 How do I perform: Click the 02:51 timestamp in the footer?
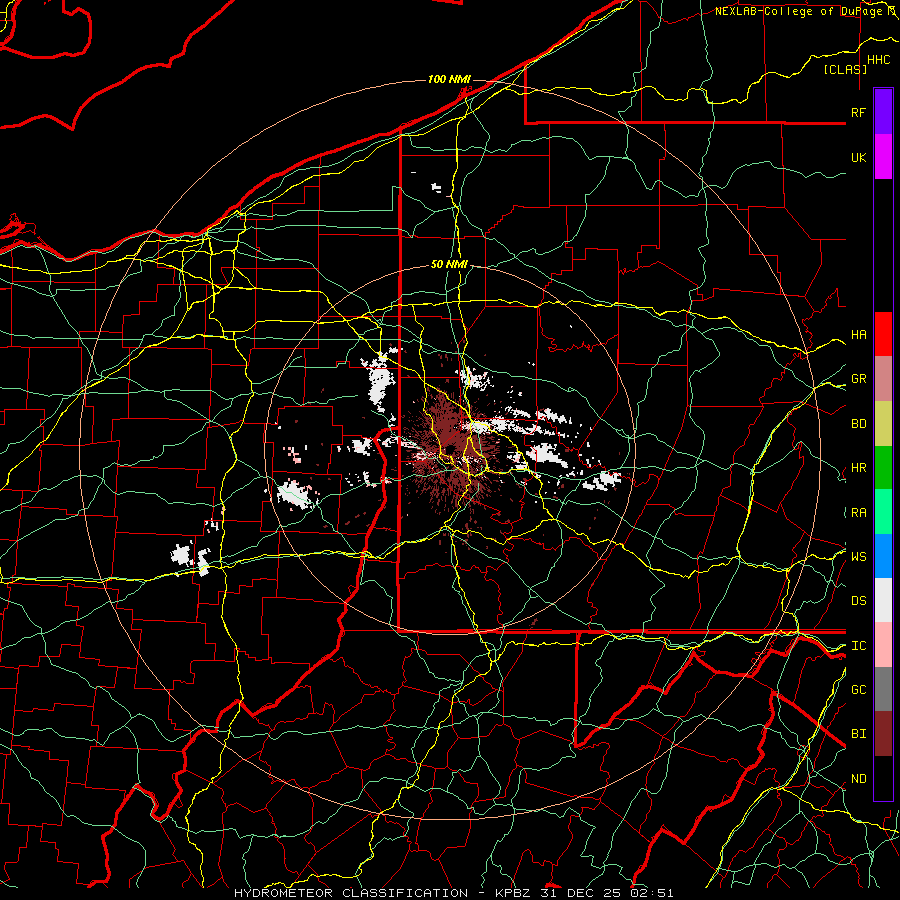(x=651, y=893)
